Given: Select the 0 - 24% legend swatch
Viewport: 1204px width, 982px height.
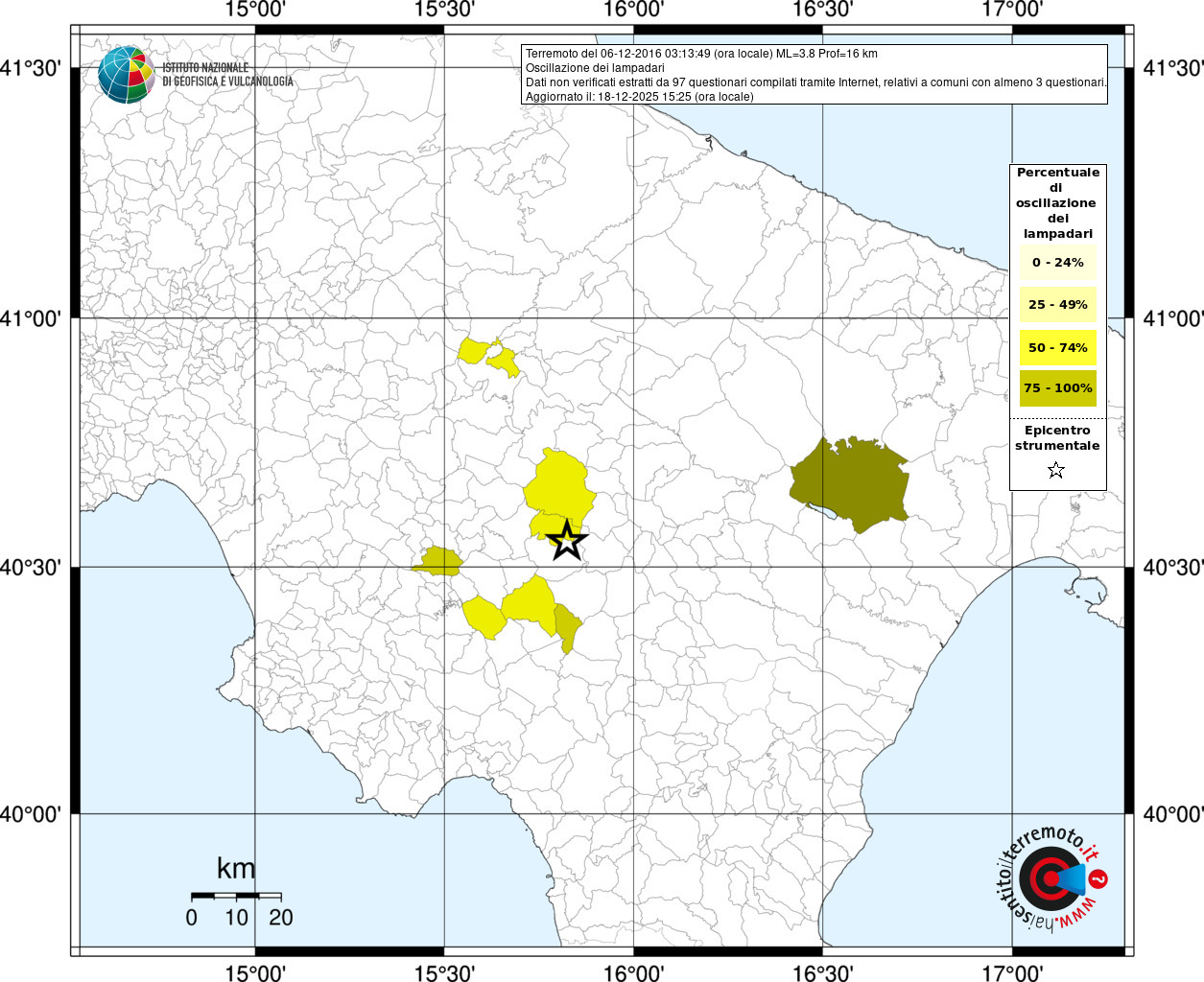Looking at the screenshot, I should [1057, 263].
